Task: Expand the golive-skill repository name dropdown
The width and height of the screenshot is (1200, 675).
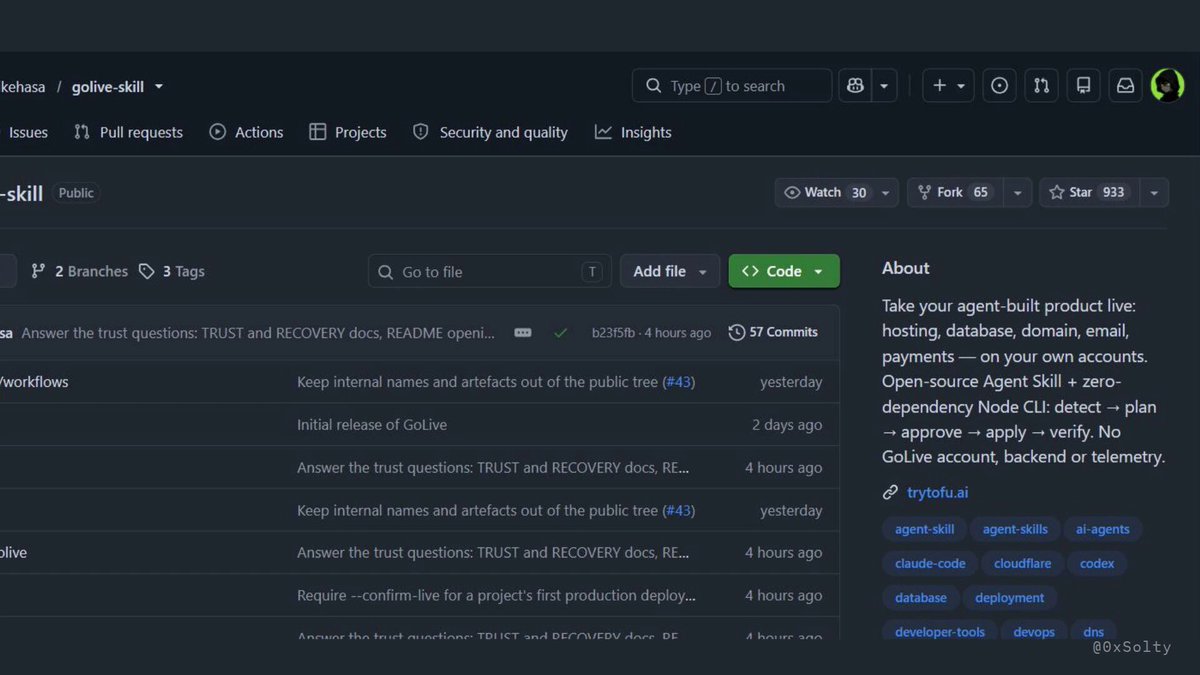Action: click(159, 87)
